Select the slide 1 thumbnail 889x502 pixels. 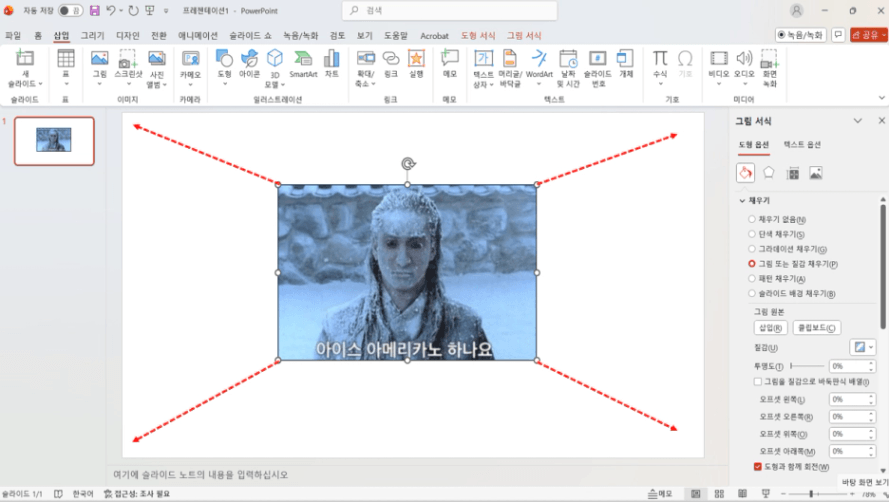54,140
